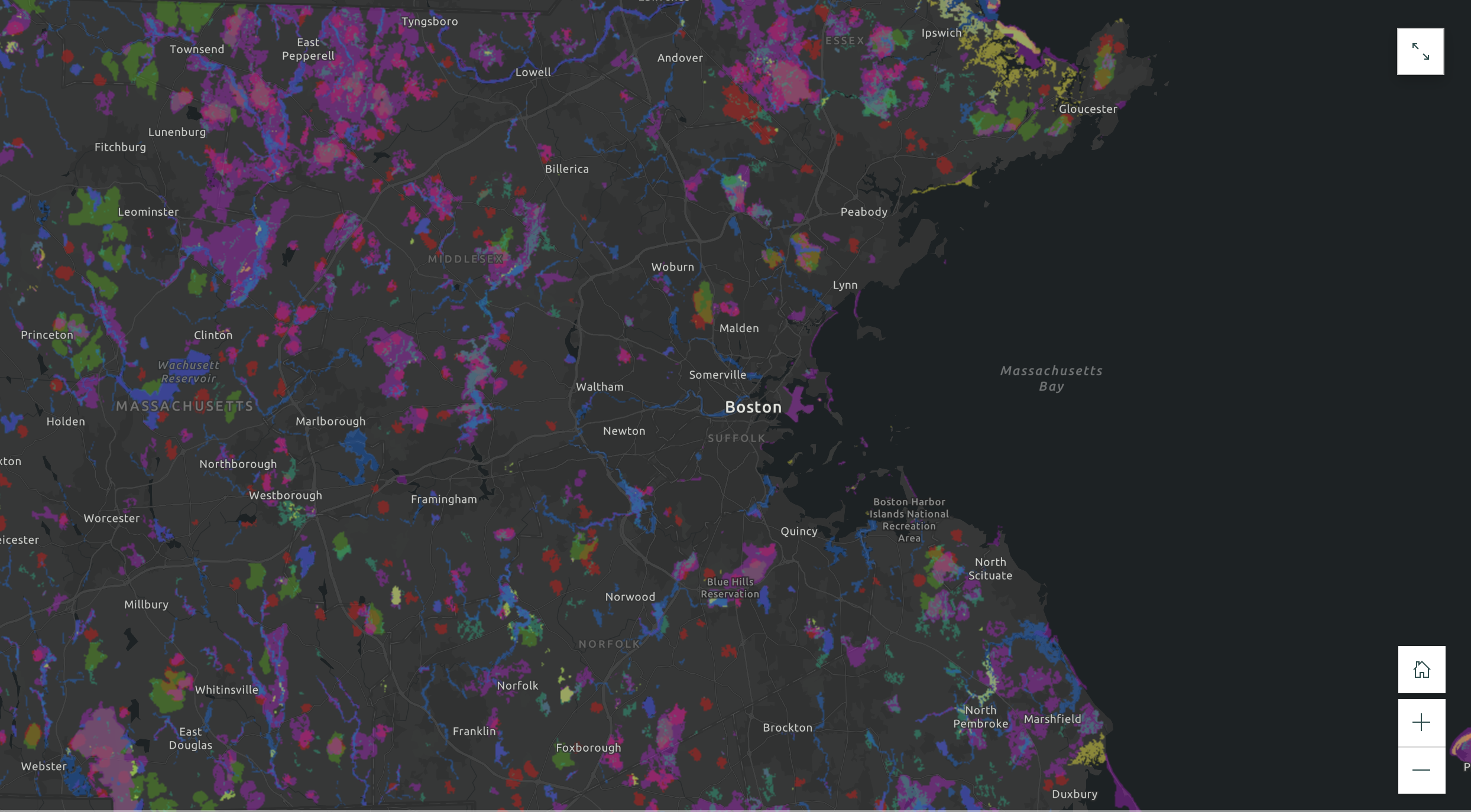The width and height of the screenshot is (1471, 812).
Task: Click the Boston city label
Action: click(x=753, y=407)
